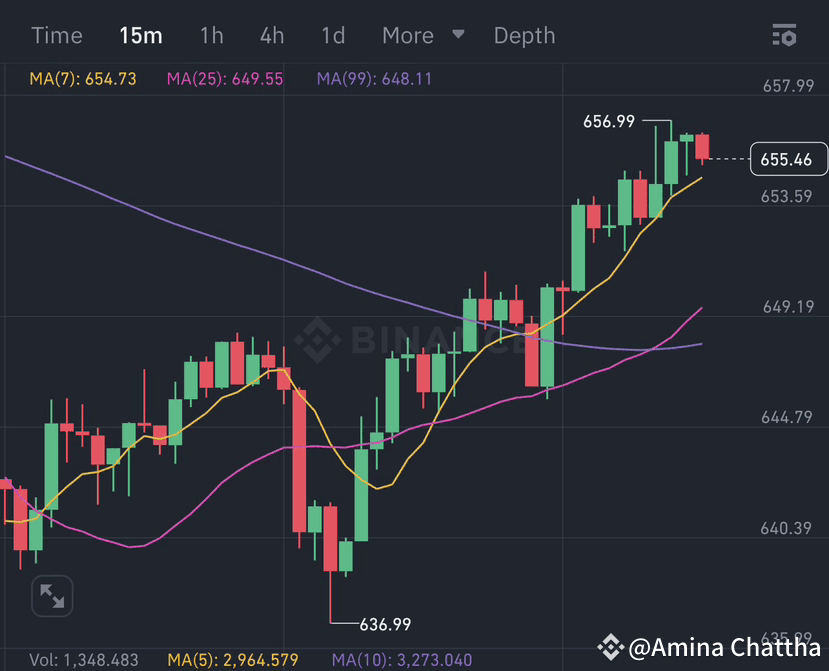
Task: Select the 4h timeframe
Action: 271,35
